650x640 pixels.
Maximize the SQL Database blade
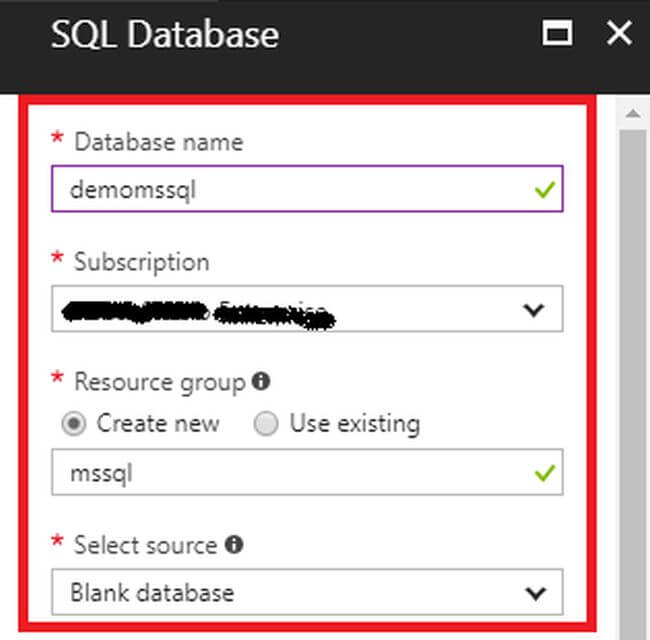[558, 34]
